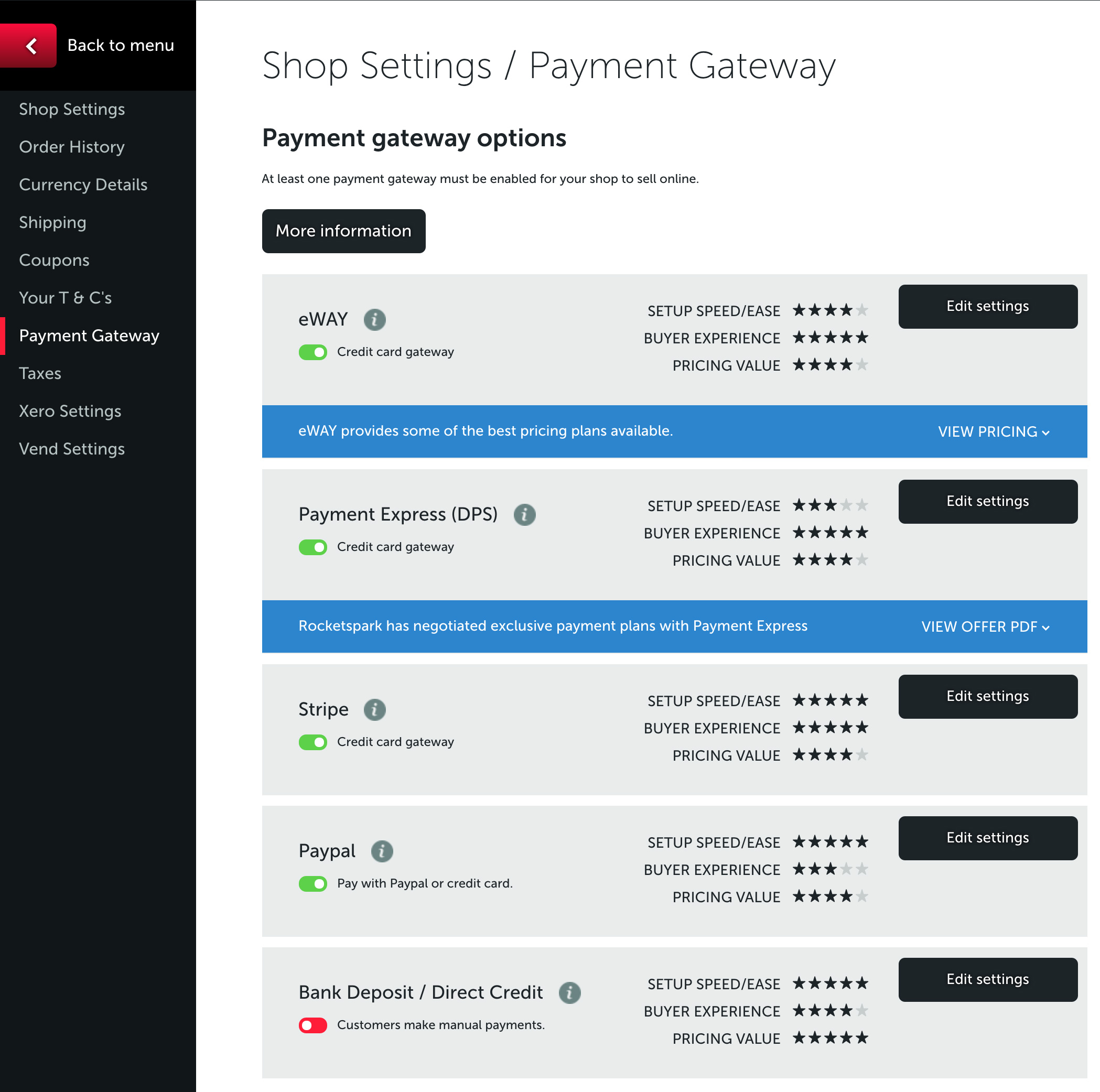The image size is (1100, 1092).
Task: Click eWAY Buyer Experience star rating
Action: point(831,338)
